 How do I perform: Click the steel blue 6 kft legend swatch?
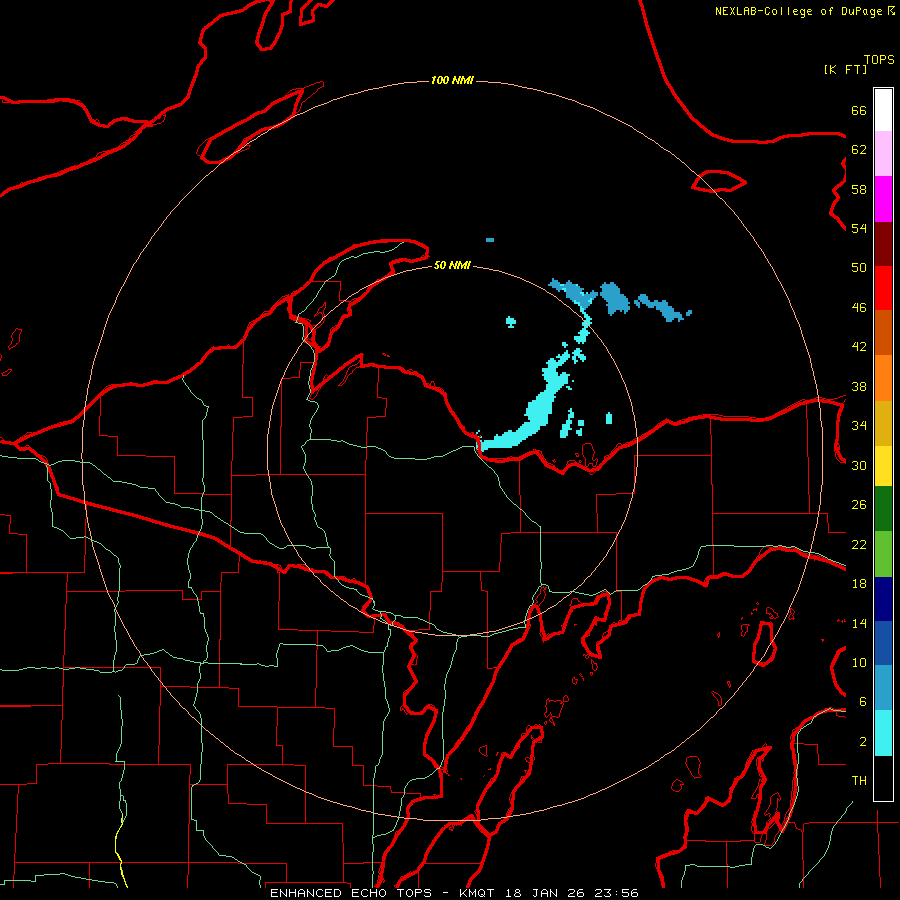click(883, 688)
